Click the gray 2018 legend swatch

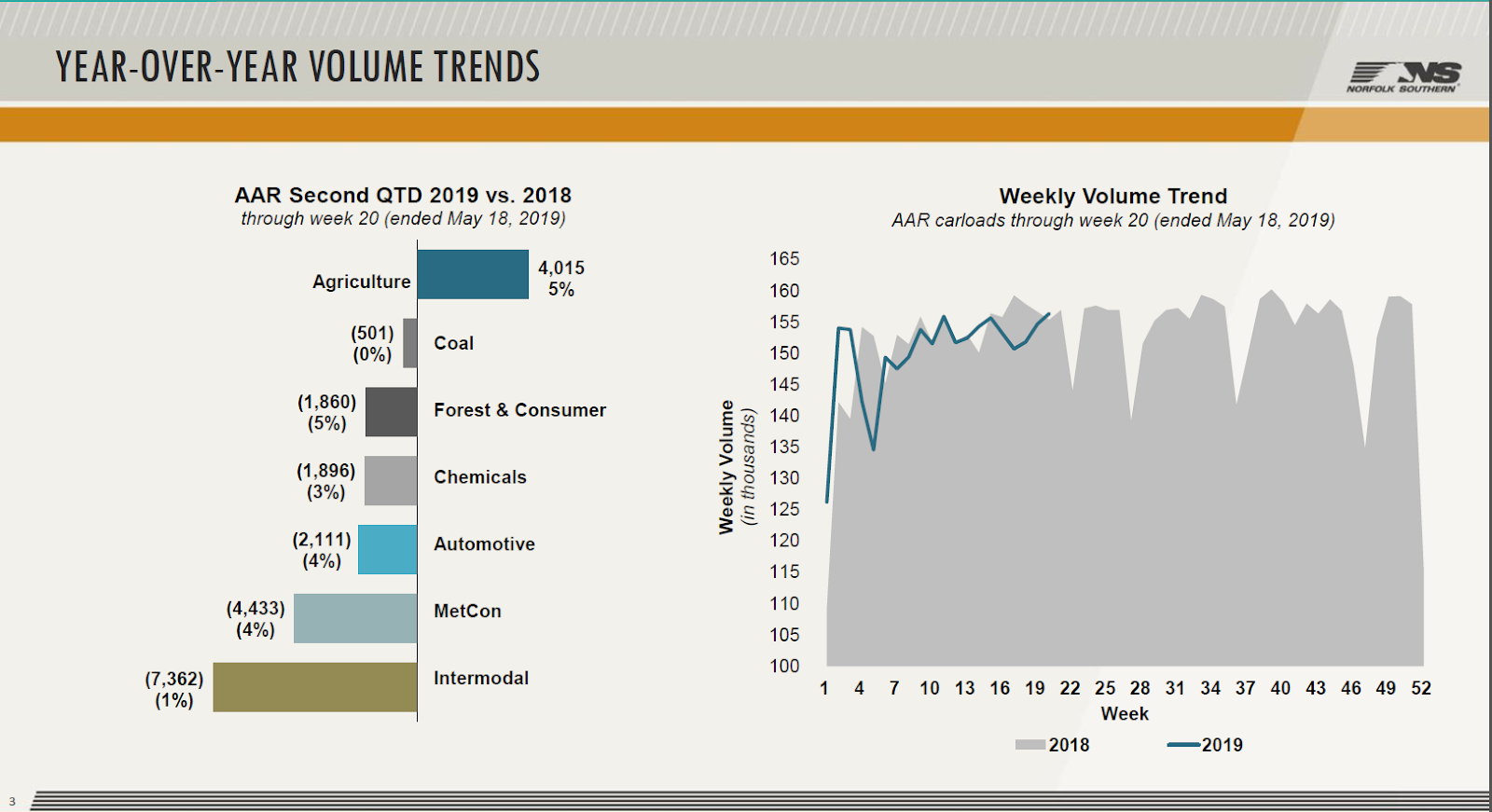(1030, 745)
